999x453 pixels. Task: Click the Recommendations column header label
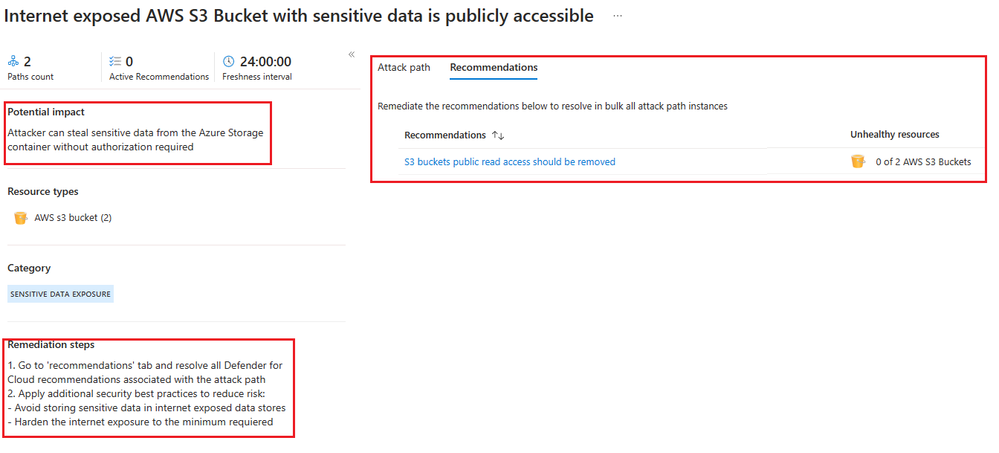click(x=445, y=135)
